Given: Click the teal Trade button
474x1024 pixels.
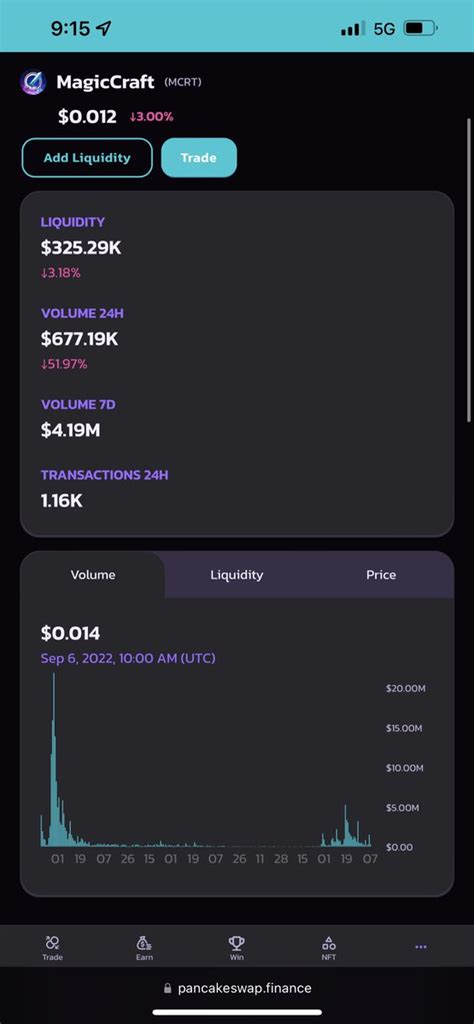Looking at the screenshot, I should pyautogui.click(x=198, y=157).
